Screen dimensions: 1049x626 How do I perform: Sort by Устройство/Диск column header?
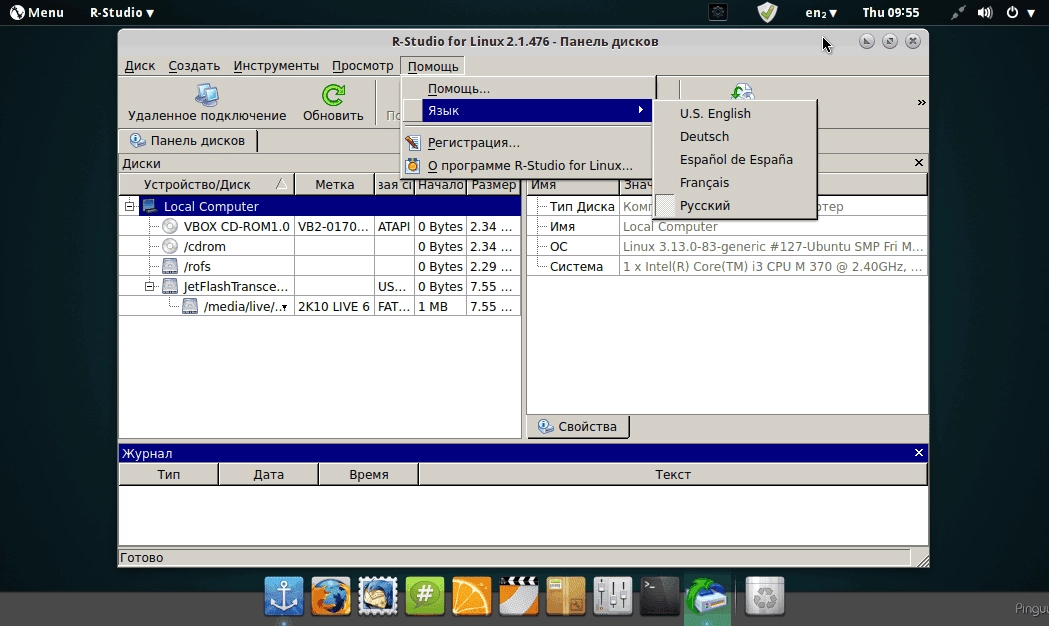[207, 184]
